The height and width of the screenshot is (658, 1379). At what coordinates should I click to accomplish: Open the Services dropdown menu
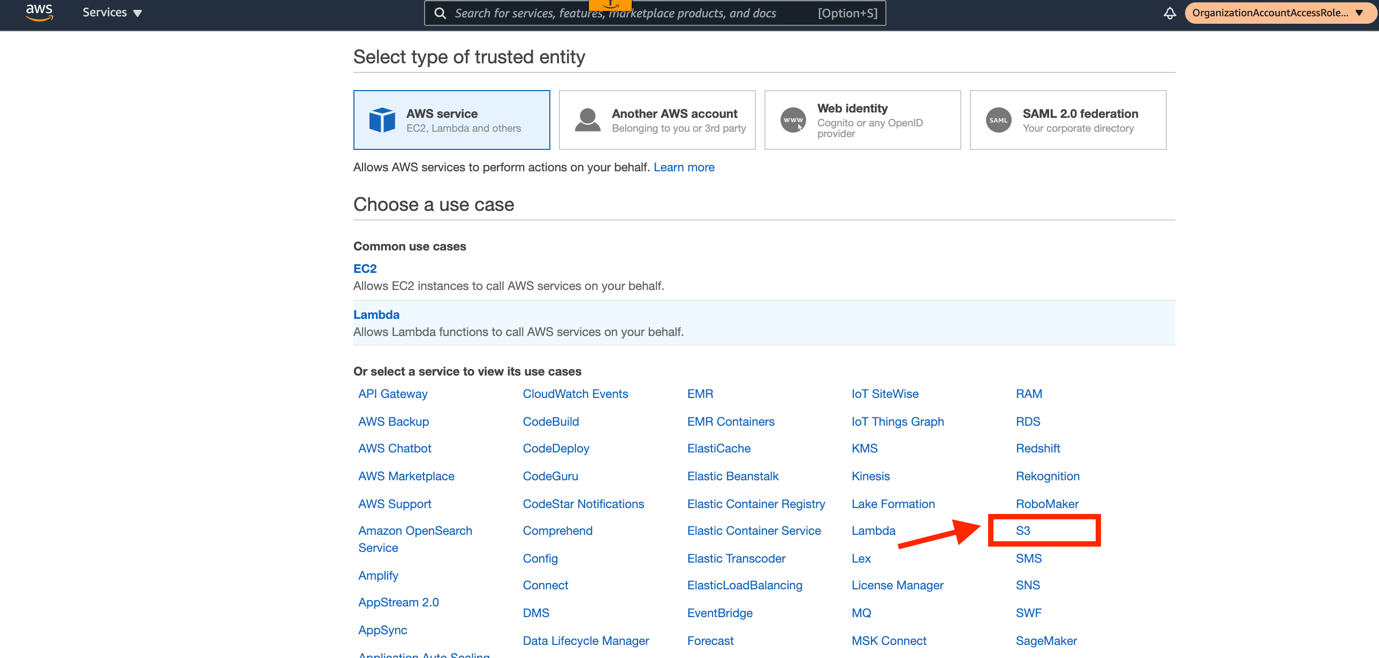pos(112,13)
